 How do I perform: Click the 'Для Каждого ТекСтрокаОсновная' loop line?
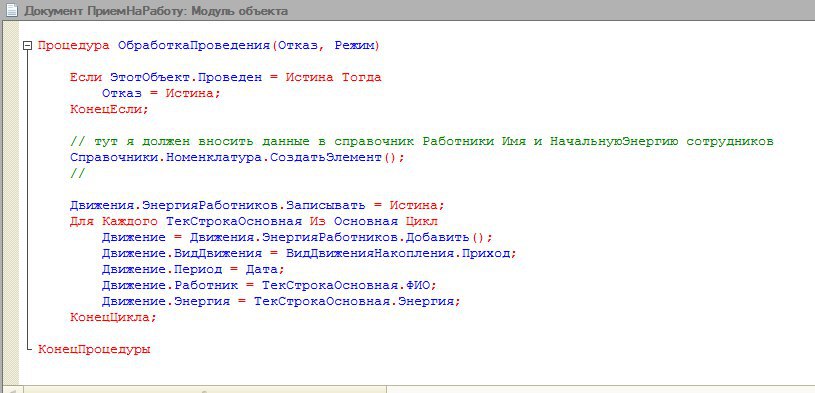click(x=254, y=221)
